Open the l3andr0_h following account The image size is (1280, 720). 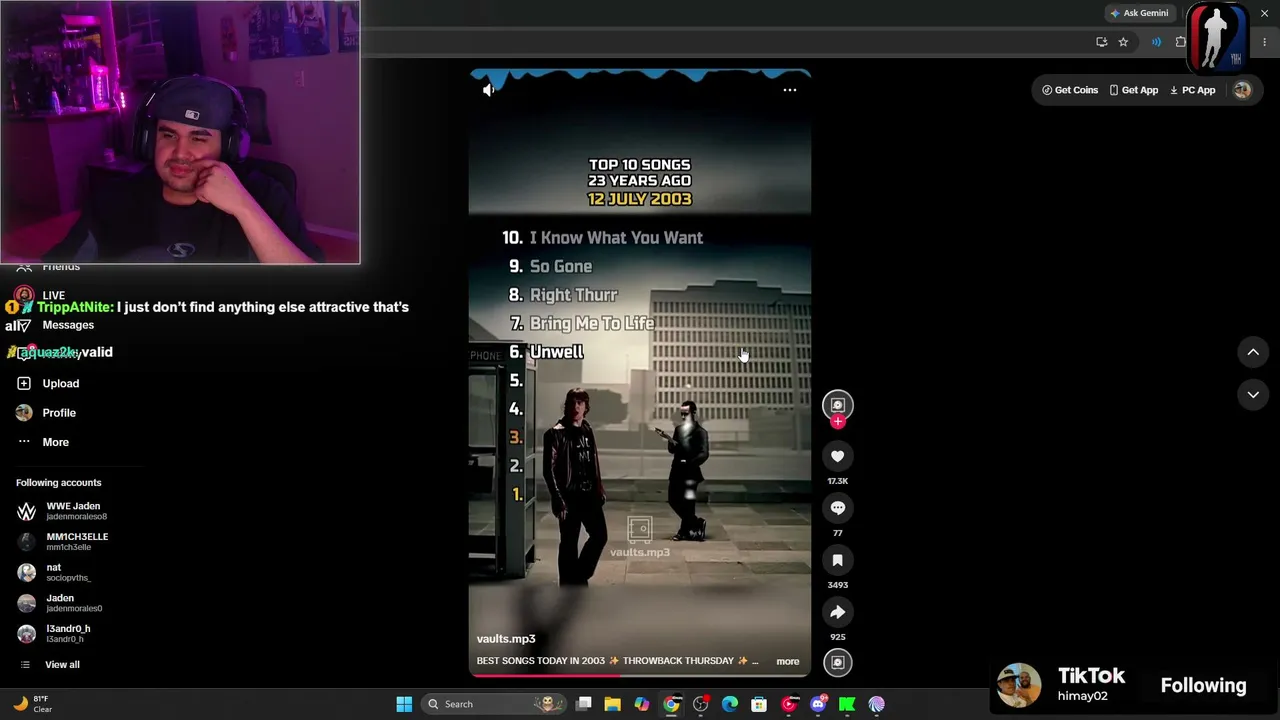[54, 634]
